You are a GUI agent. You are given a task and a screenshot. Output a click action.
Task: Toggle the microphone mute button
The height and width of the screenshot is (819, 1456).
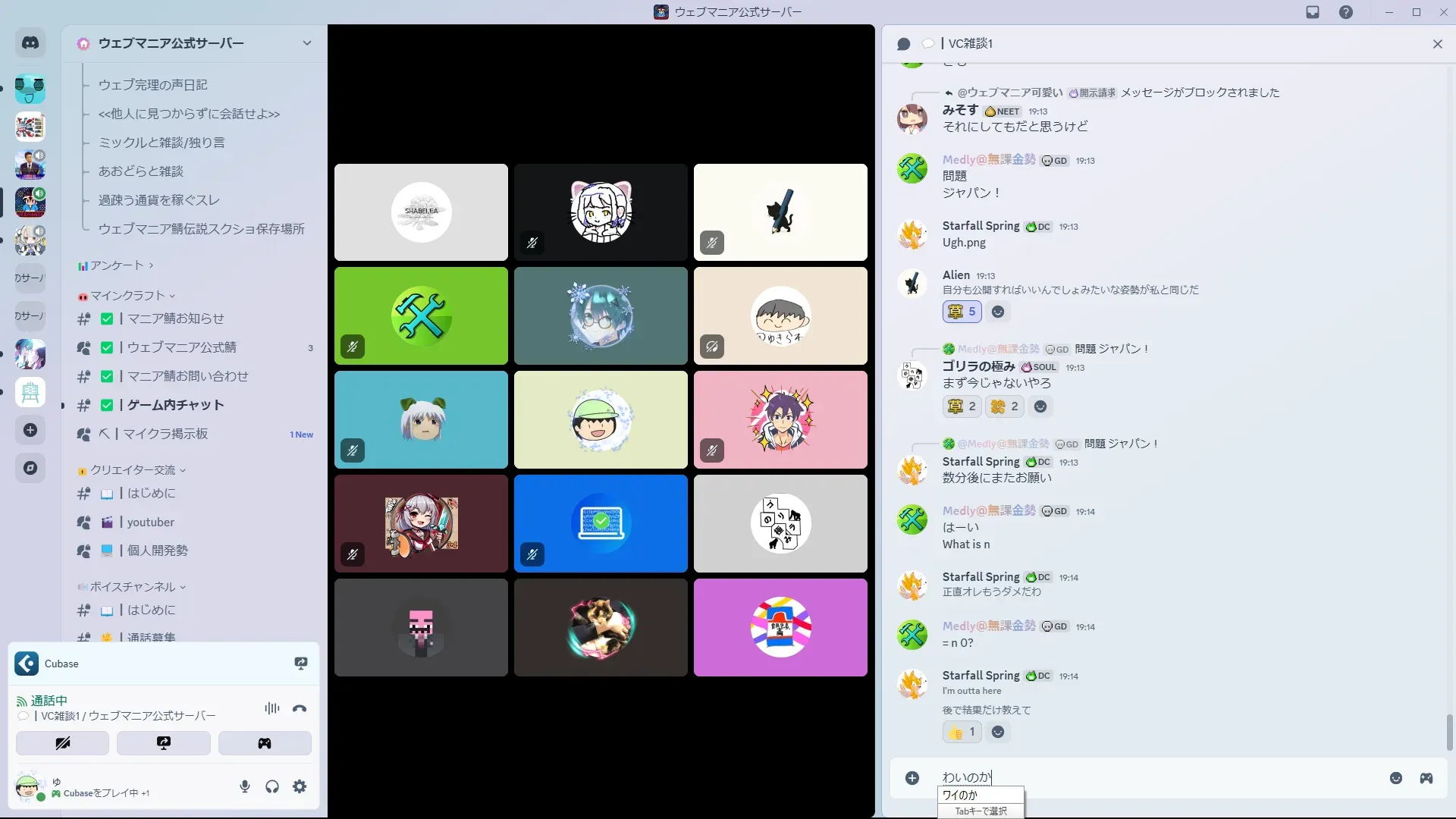[245, 786]
